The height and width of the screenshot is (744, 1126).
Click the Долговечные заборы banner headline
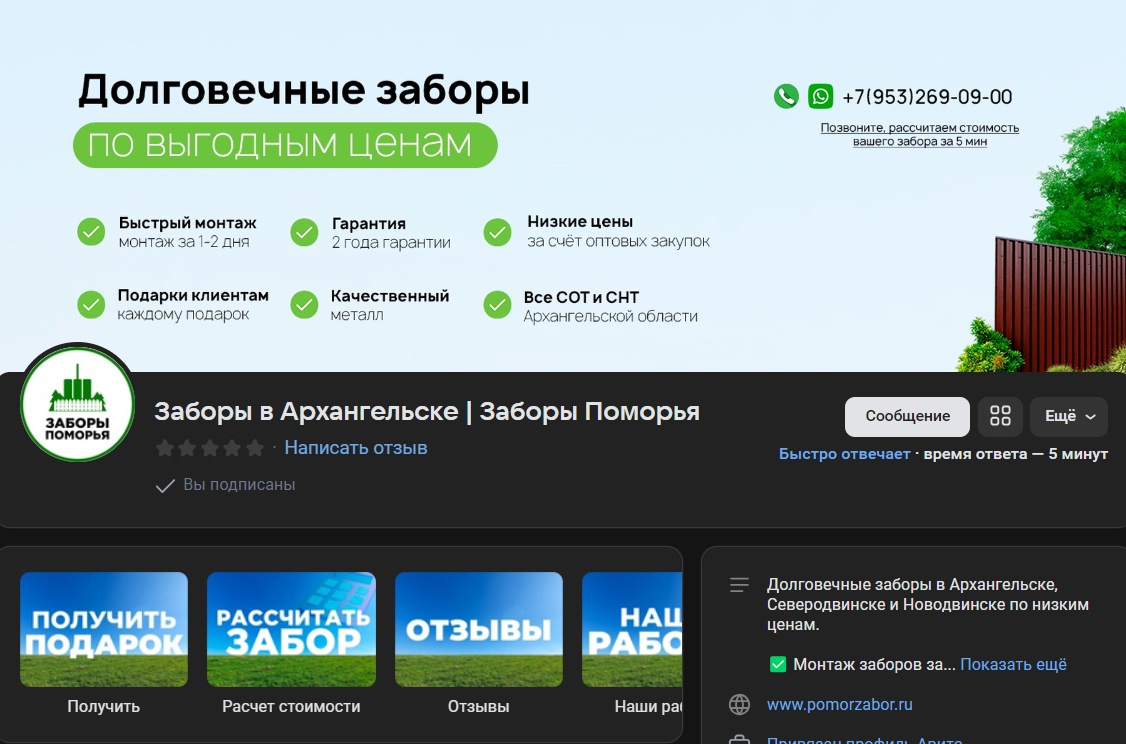pyautogui.click(x=304, y=90)
